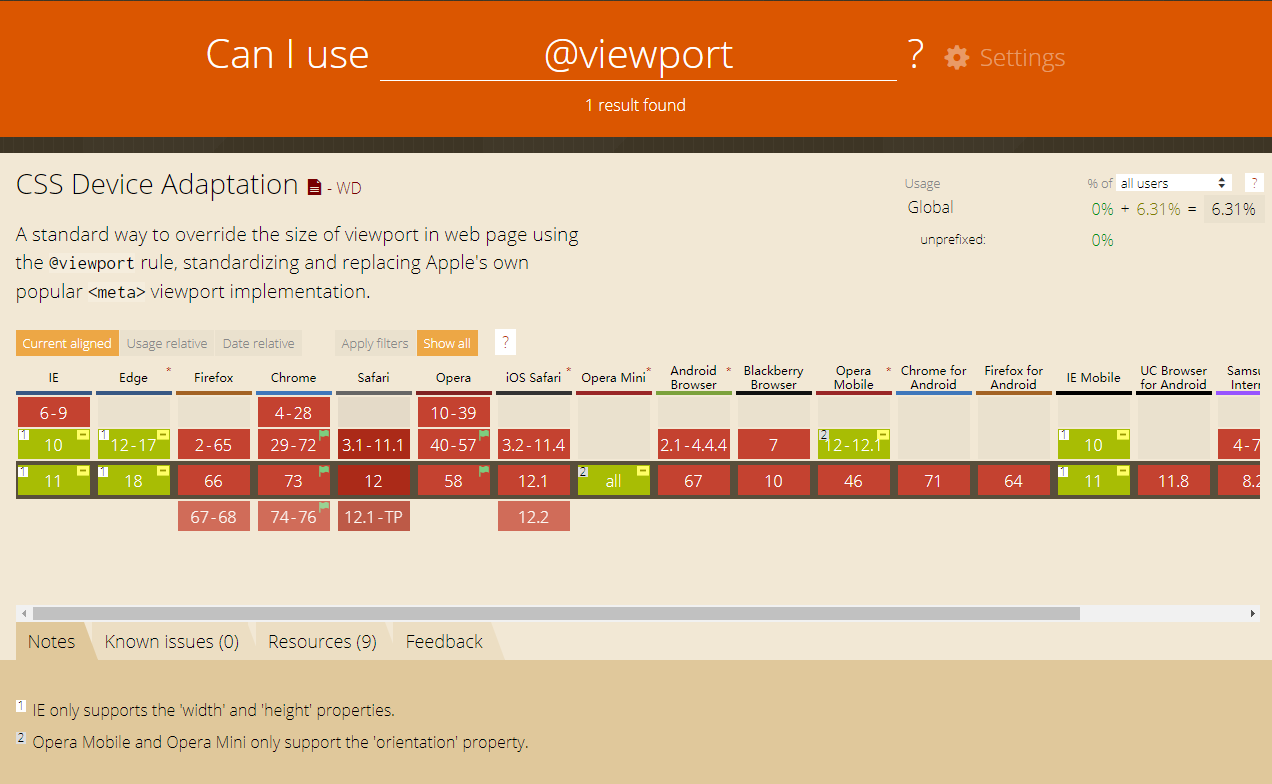The image size is (1272, 784).
Task: Open the Known issues (0) tab
Action: tap(172, 642)
